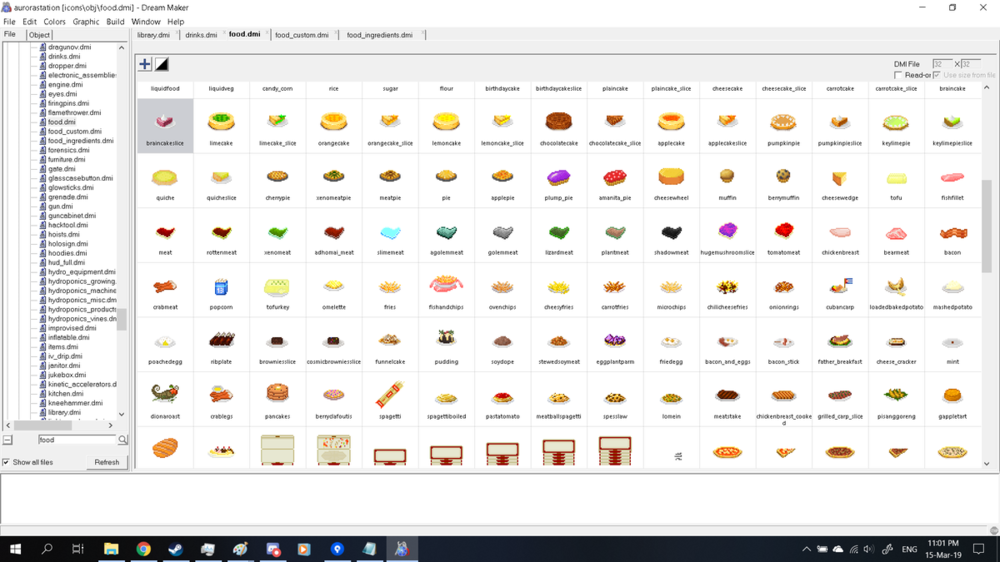Select the bacon icon
The height and width of the screenshot is (562, 1000).
[952, 235]
